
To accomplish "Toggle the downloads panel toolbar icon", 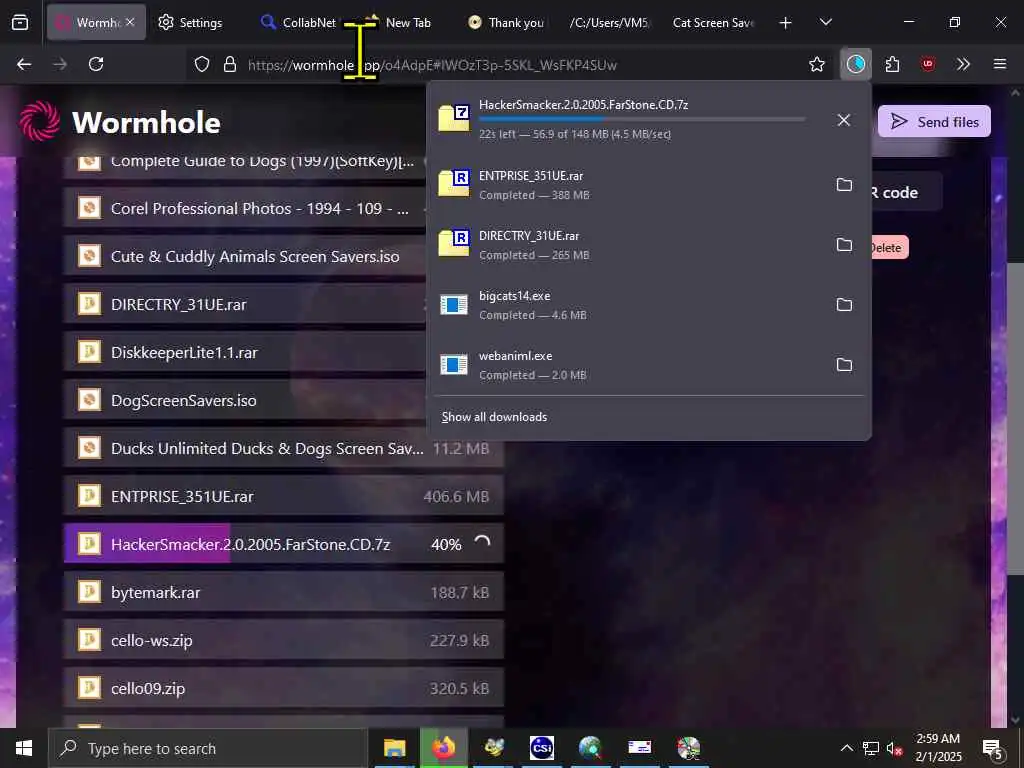I will click(856, 64).
